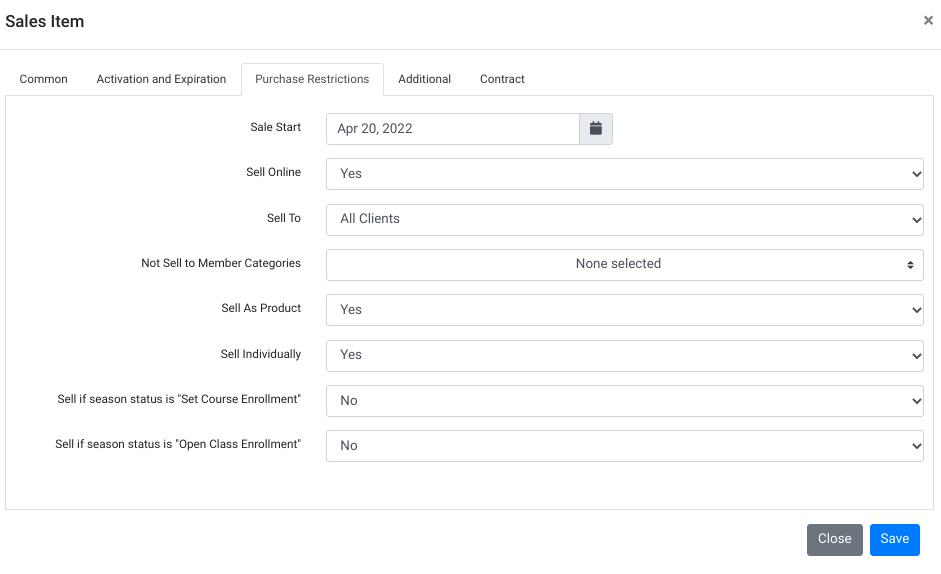Click the Sale Start date field
This screenshot has height=574, width=941.
tap(452, 128)
